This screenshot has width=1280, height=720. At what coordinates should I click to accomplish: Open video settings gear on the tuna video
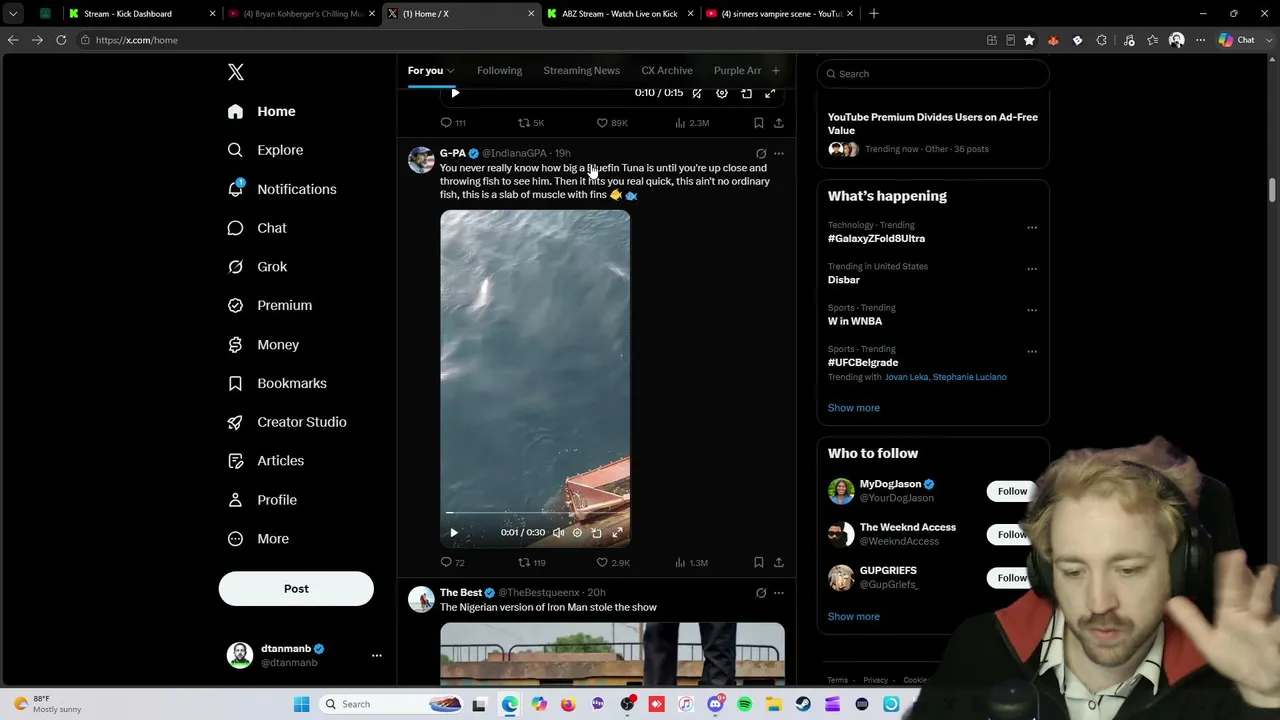click(577, 533)
